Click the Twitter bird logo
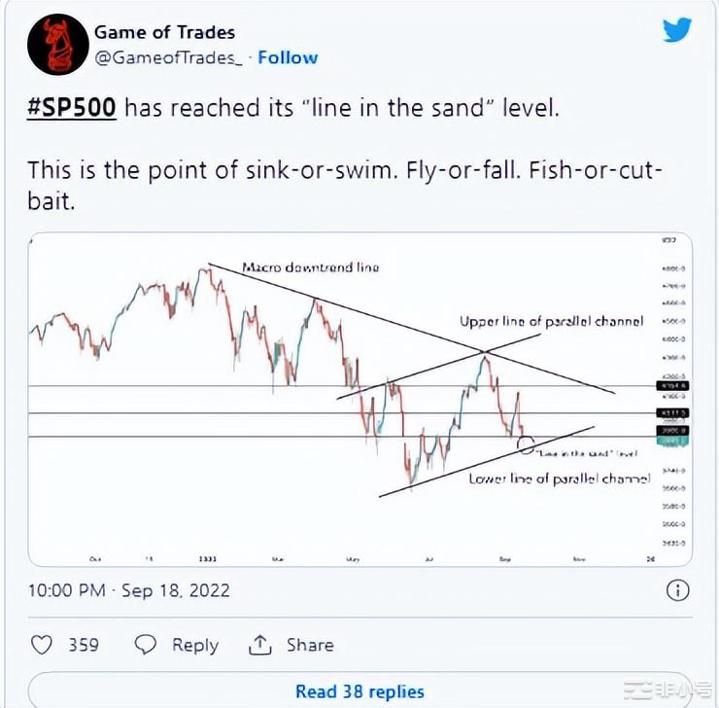This screenshot has width=719, height=708. point(678,30)
